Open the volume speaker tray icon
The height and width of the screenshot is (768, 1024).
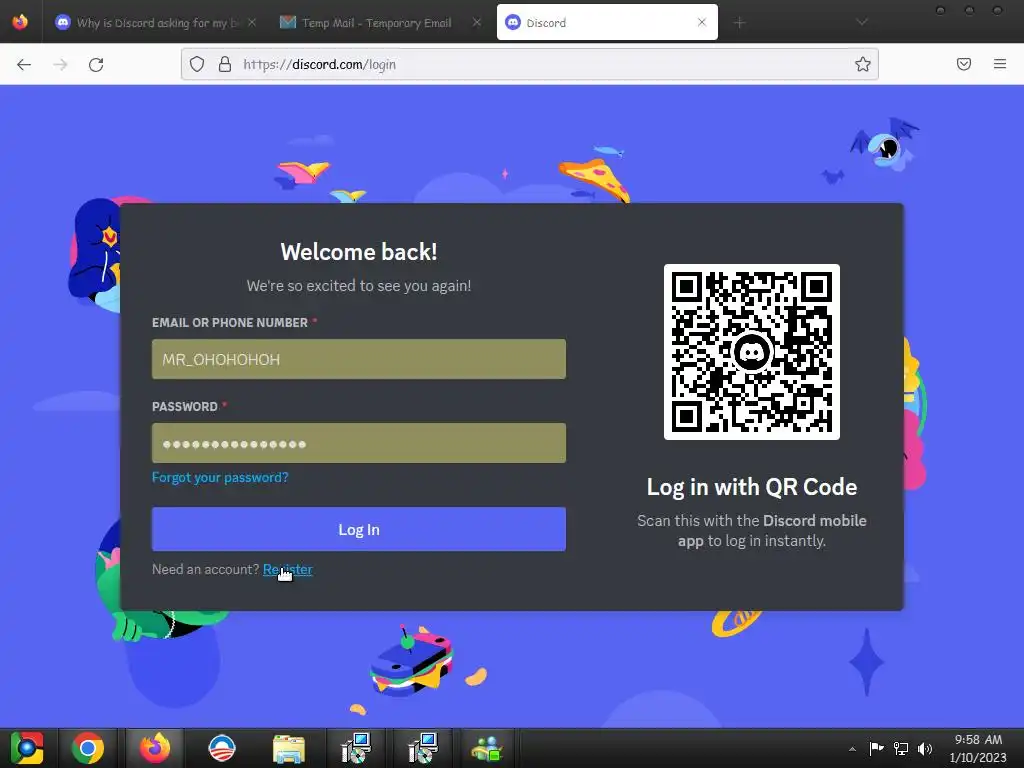point(925,748)
